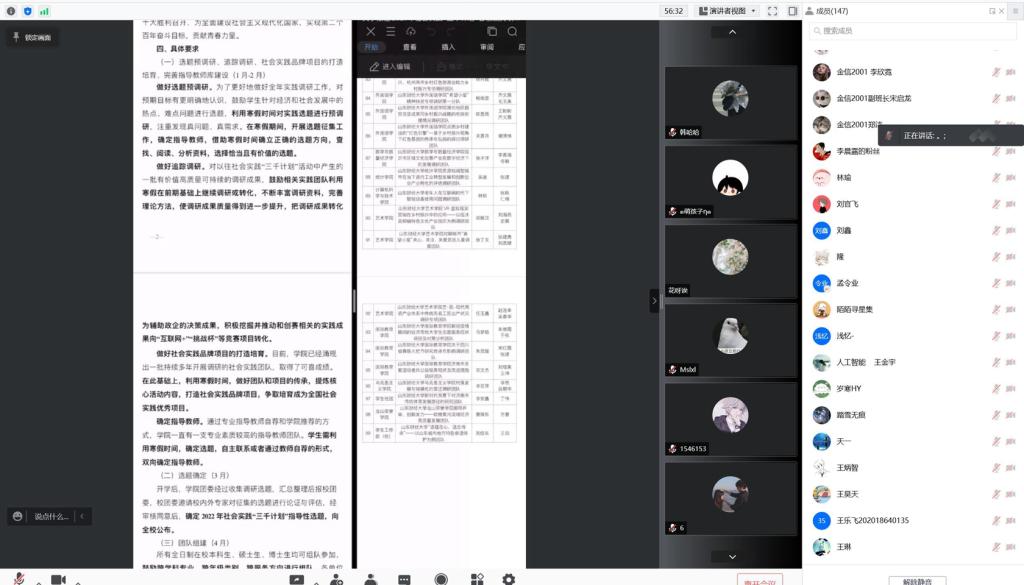The width and height of the screenshot is (1024, 585).
Task: Open the hamburger menu in shared document
Action: 391,31
